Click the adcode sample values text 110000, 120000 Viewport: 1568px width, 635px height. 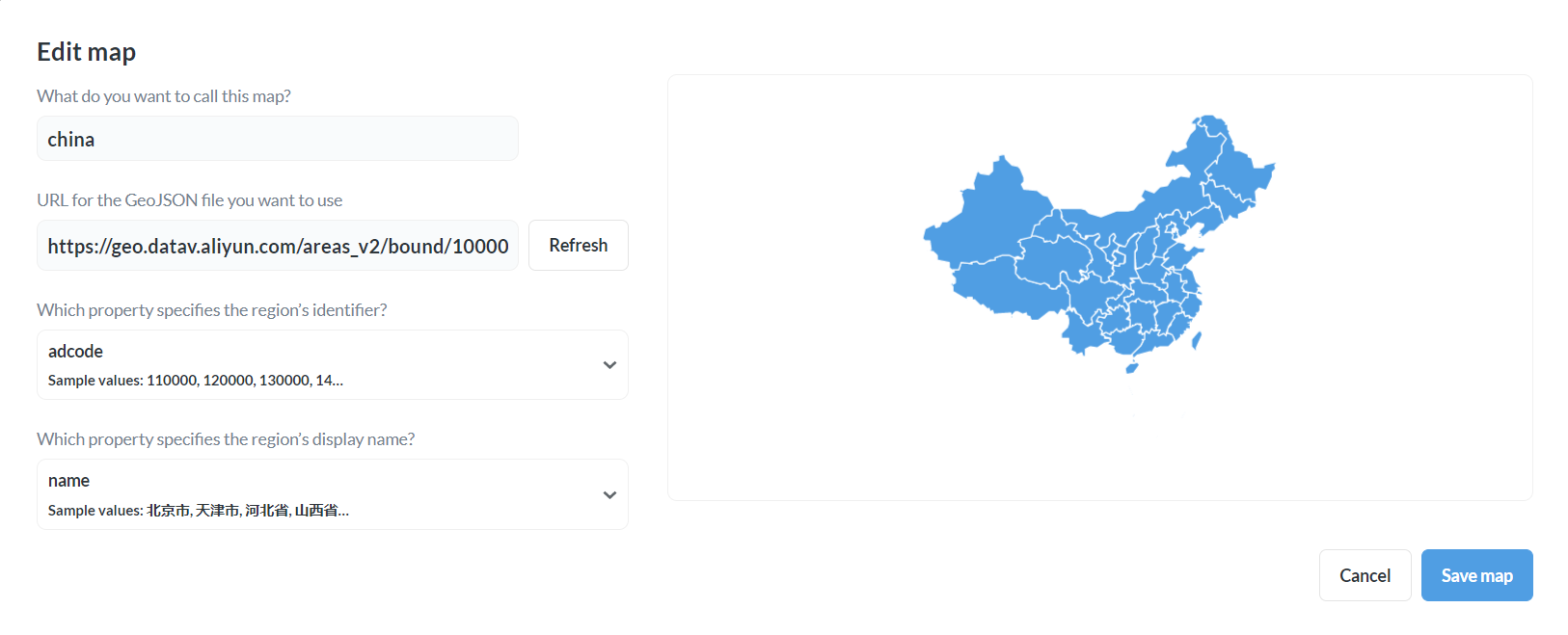click(x=195, y=380)
